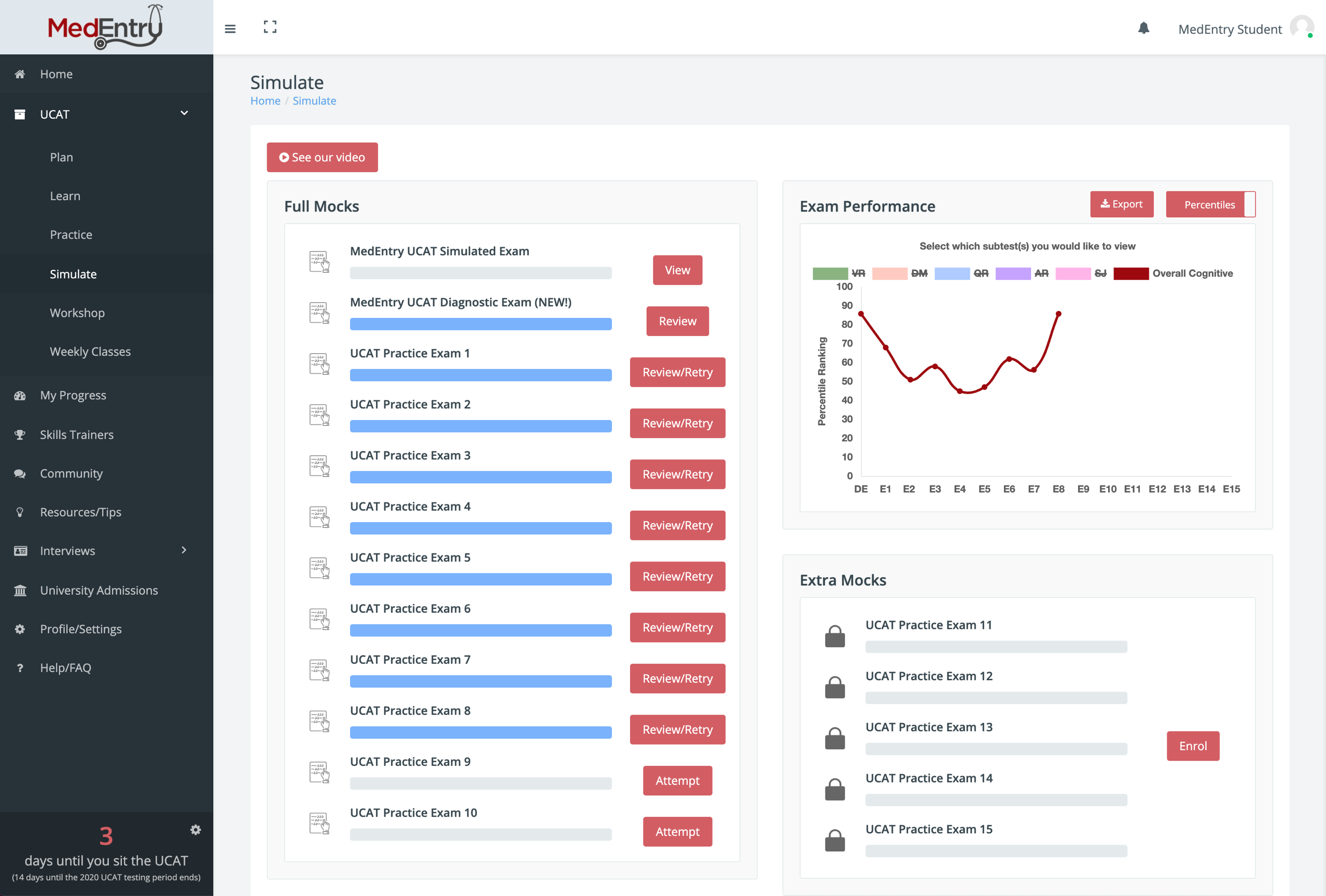The width and height of the screenshot is (1326, 896).
Task: Review the UCAT Diagnostic Exam
Action: (677, 321)
